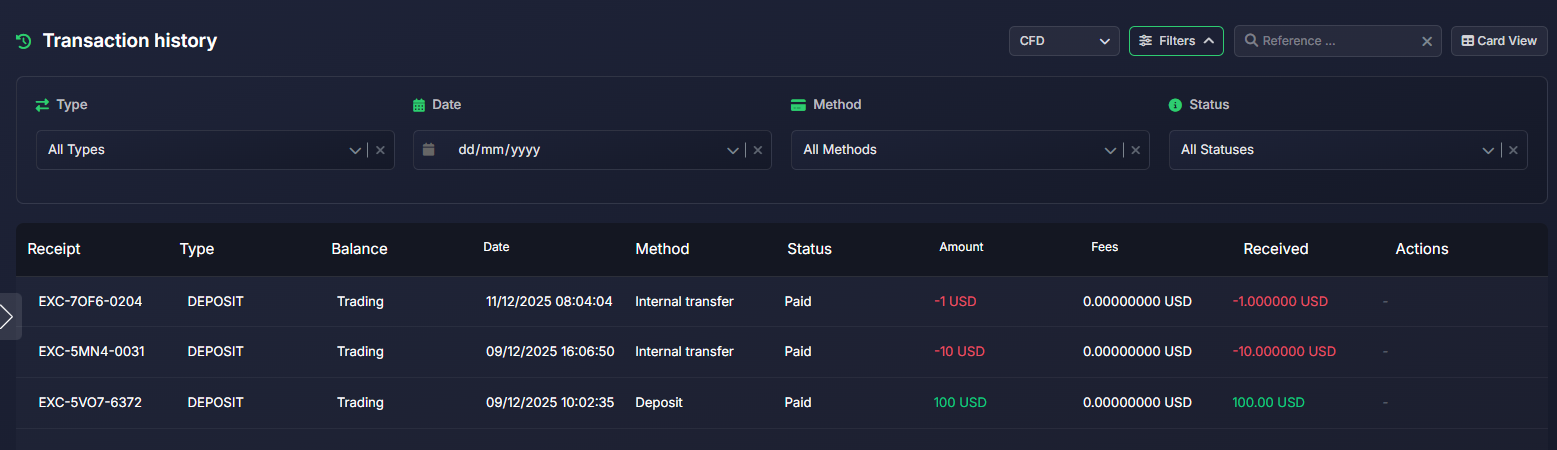Clear the Reference search field with X icon

click(x=1427, y=41)
